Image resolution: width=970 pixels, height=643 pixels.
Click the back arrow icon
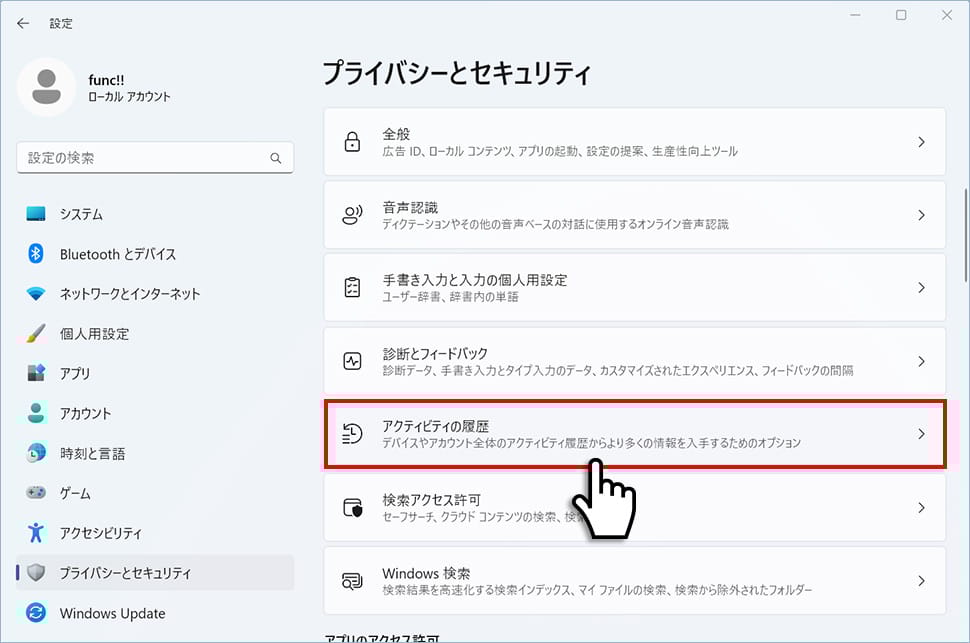tap(23, 24)
